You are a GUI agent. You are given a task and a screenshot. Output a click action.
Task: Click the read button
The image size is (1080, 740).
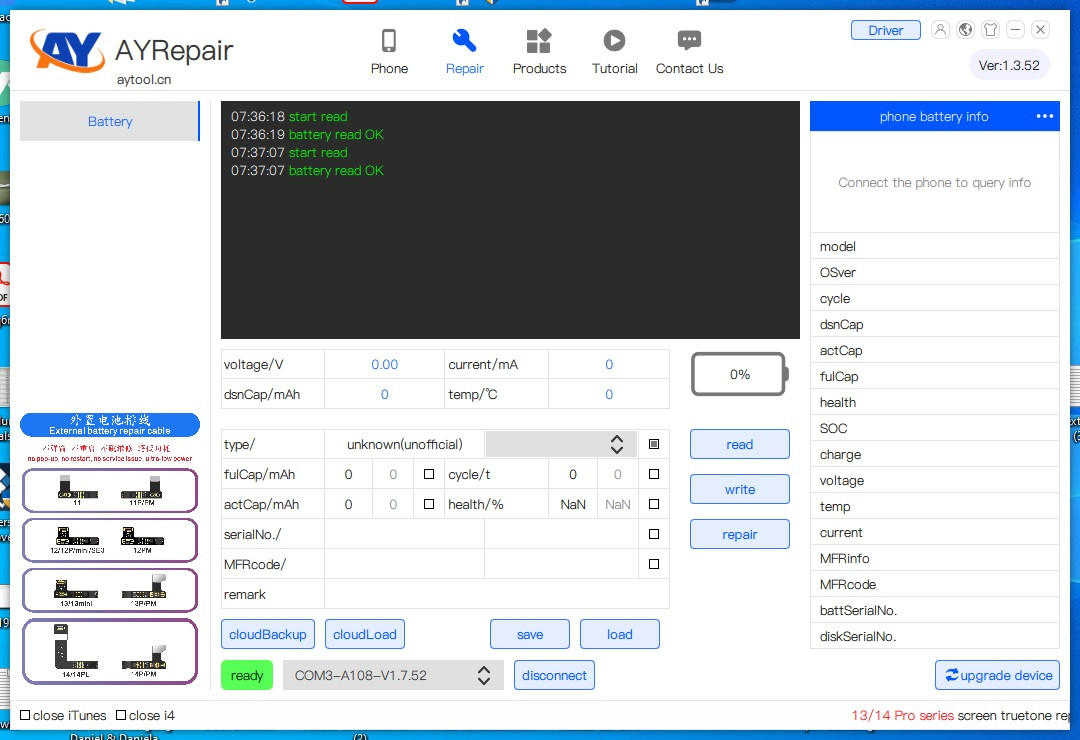[x=740, y=444]
